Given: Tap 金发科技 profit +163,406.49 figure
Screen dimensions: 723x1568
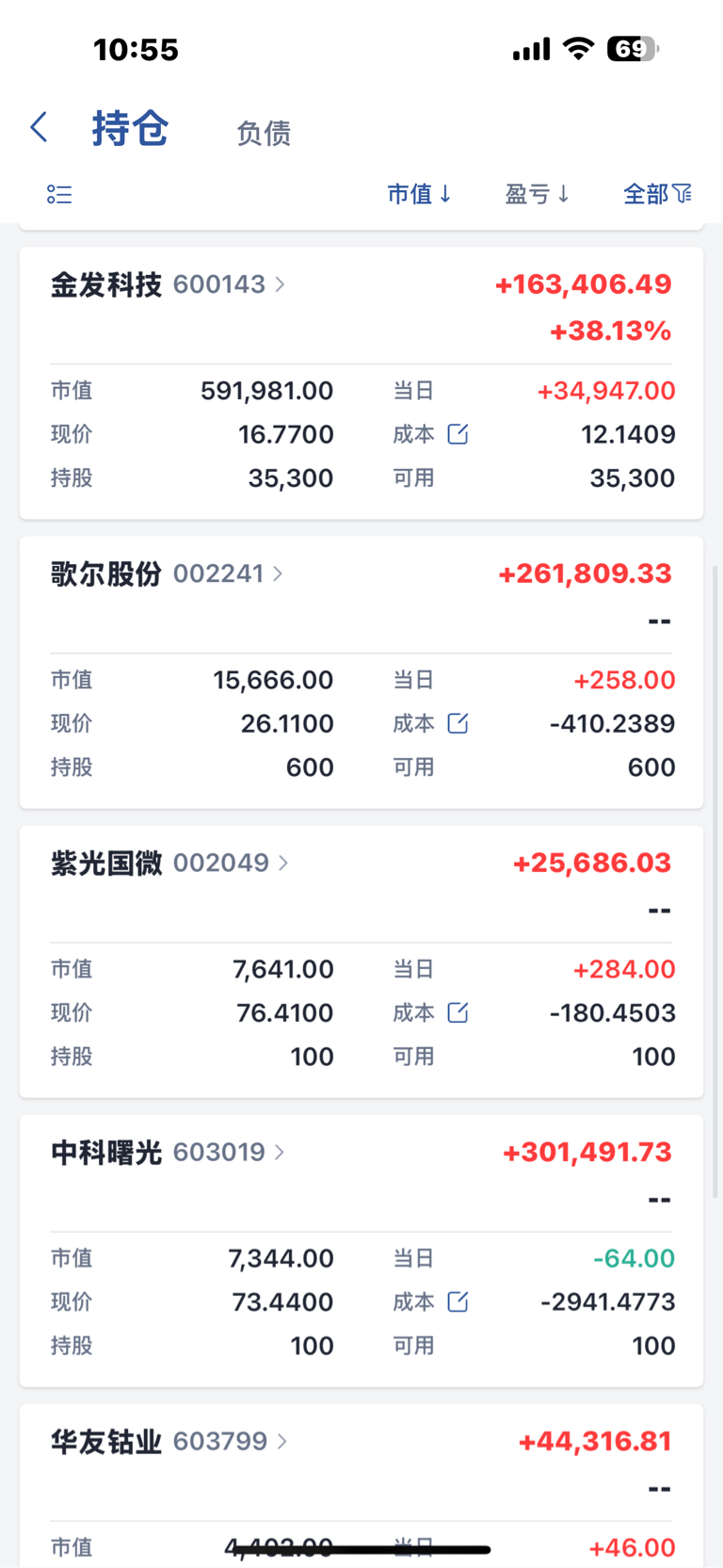Looking at the screenshot, I should point(584,284).
